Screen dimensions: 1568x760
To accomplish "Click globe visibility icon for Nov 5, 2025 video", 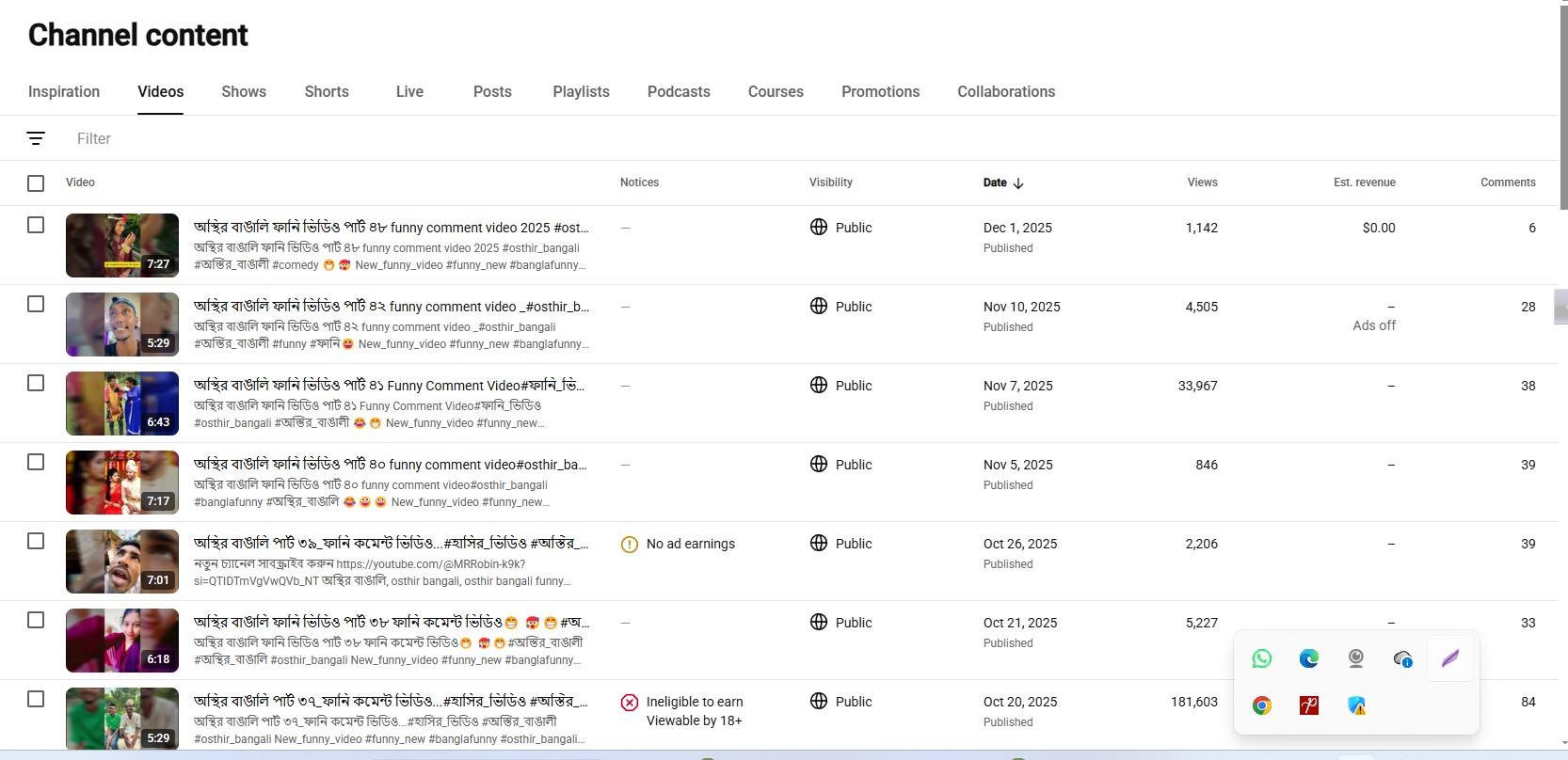I will tap(819, 464).
